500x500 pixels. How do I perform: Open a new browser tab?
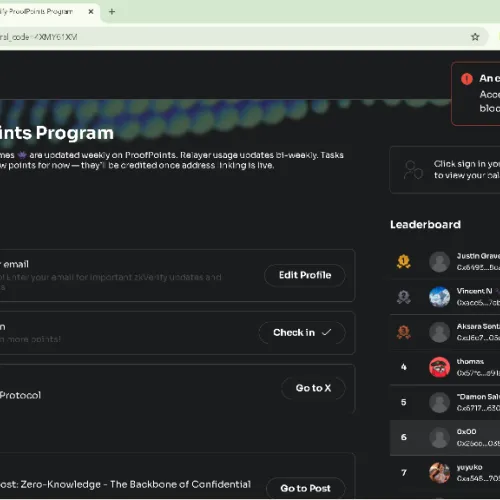[112, 12]
